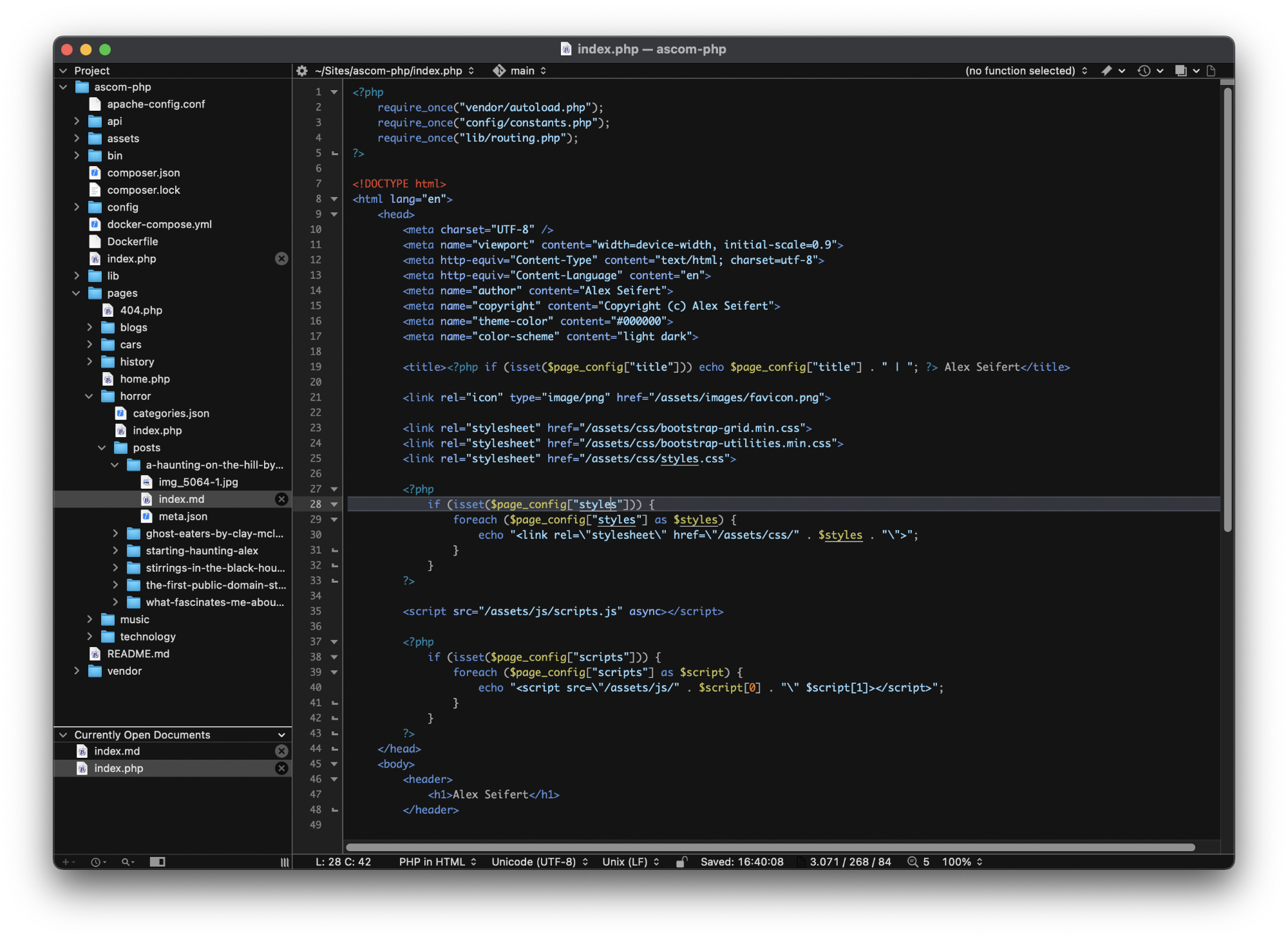Open index.php in Currently Open Documents

[x=119, y=768]
